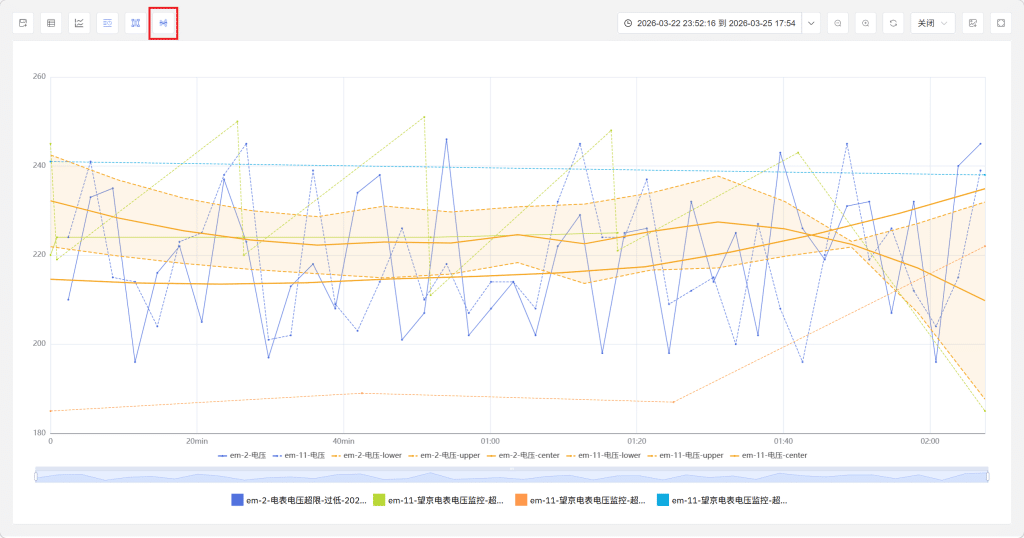Open the 关闭 auto-refresh dropdown
The image size is (1024, 538).
(933, 23)
